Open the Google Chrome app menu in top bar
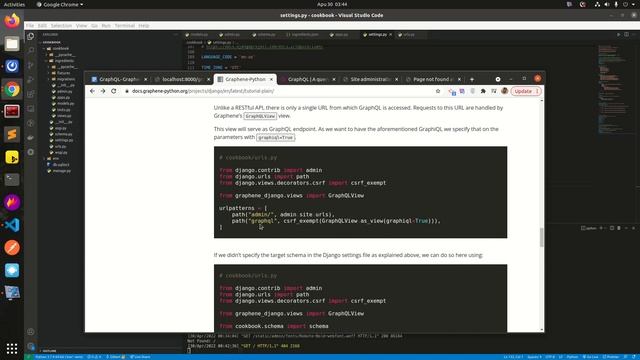640x360 pixels. click(x=60, y=4)
